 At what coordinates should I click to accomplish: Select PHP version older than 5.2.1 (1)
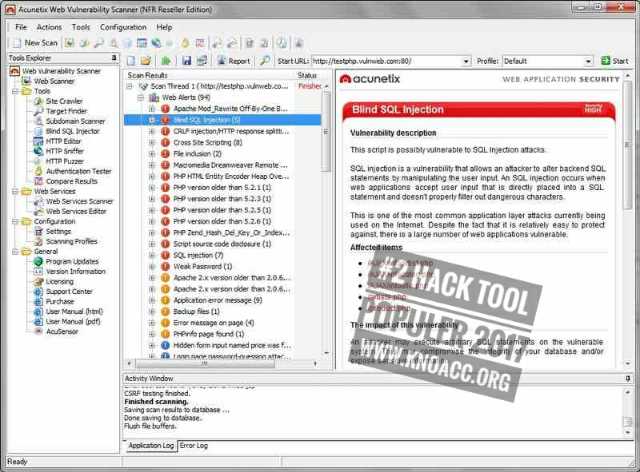222,187
